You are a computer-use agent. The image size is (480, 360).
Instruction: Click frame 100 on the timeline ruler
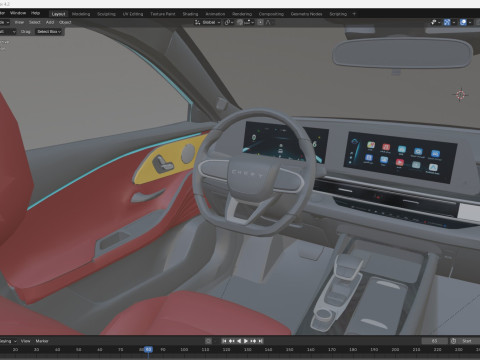184,350
